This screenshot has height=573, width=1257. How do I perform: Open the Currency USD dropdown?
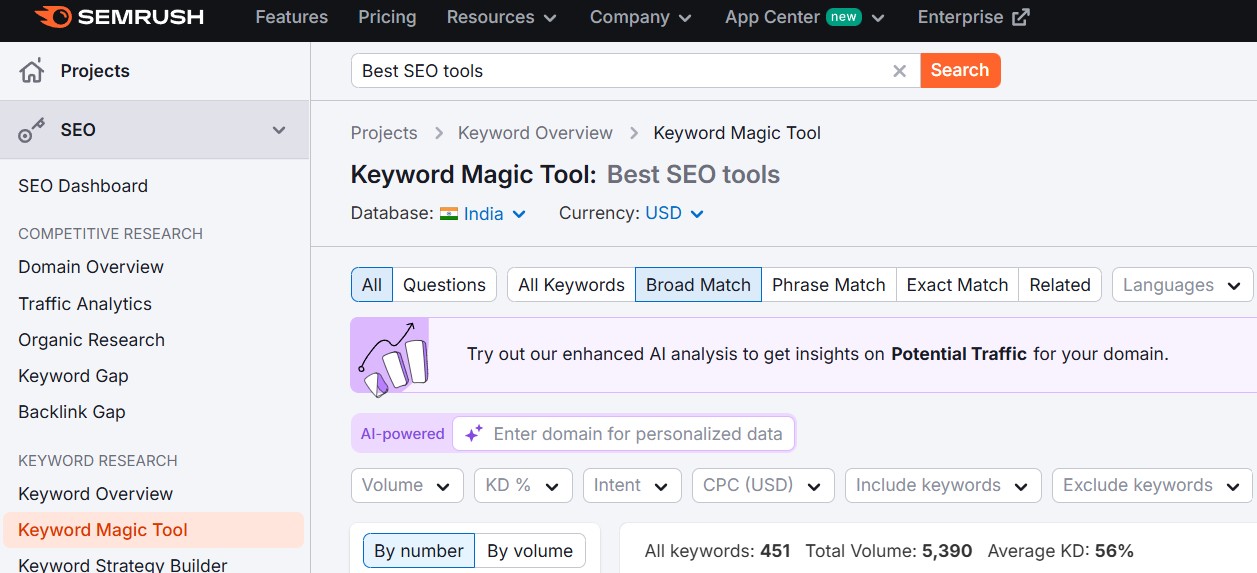[675, 214]
